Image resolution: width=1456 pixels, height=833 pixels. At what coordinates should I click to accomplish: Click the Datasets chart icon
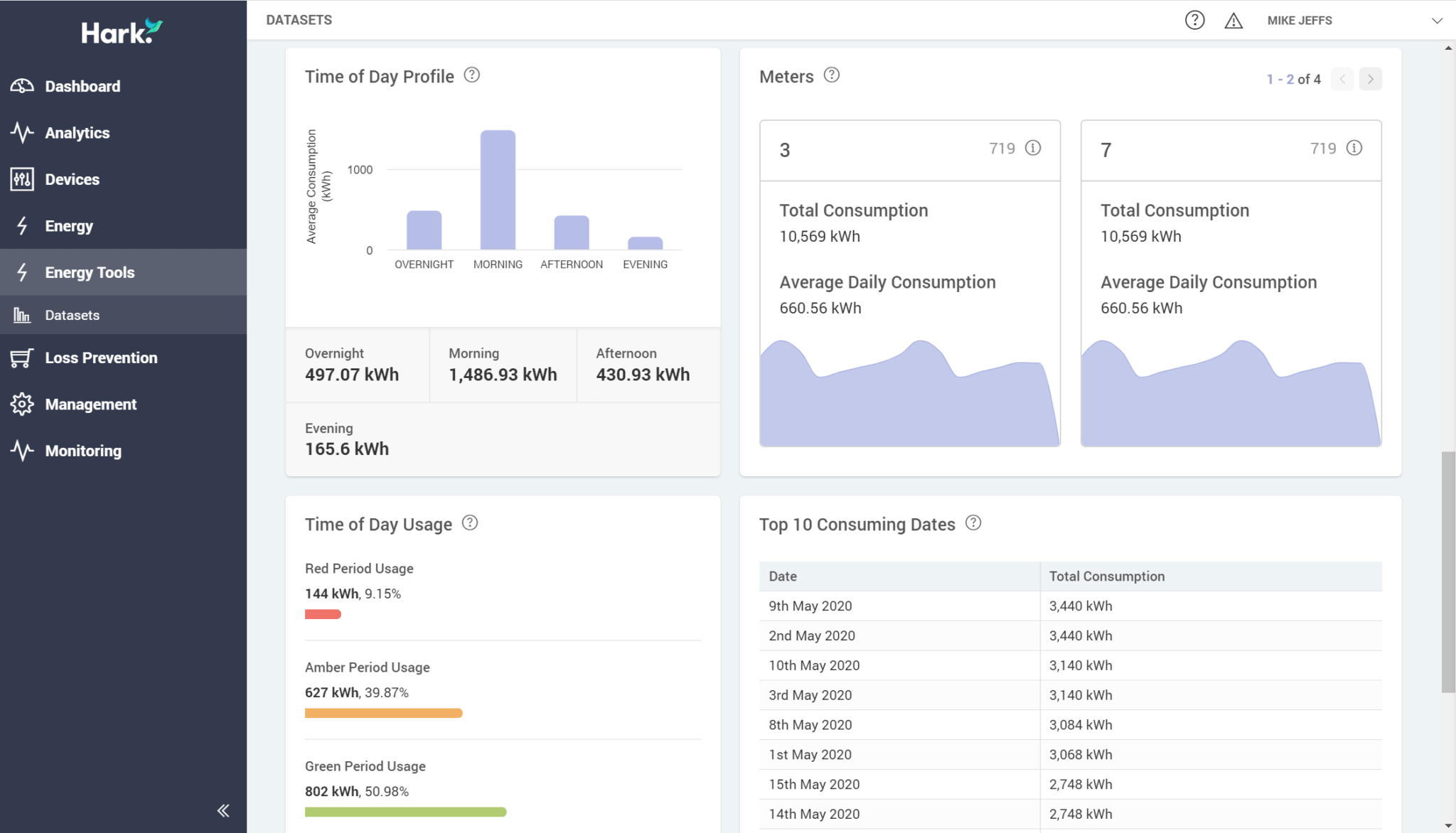pyautogui.click(x=22, y=315)
